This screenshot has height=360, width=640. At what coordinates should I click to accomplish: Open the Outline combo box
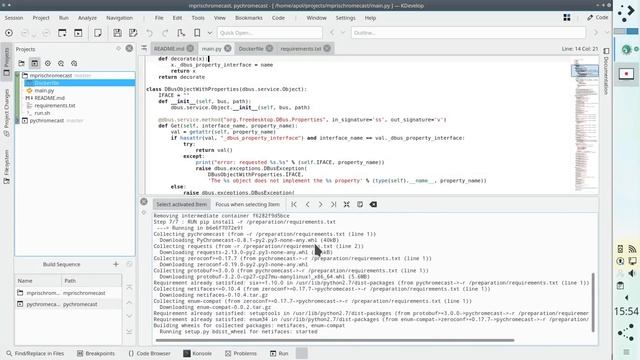click(468, 33)
